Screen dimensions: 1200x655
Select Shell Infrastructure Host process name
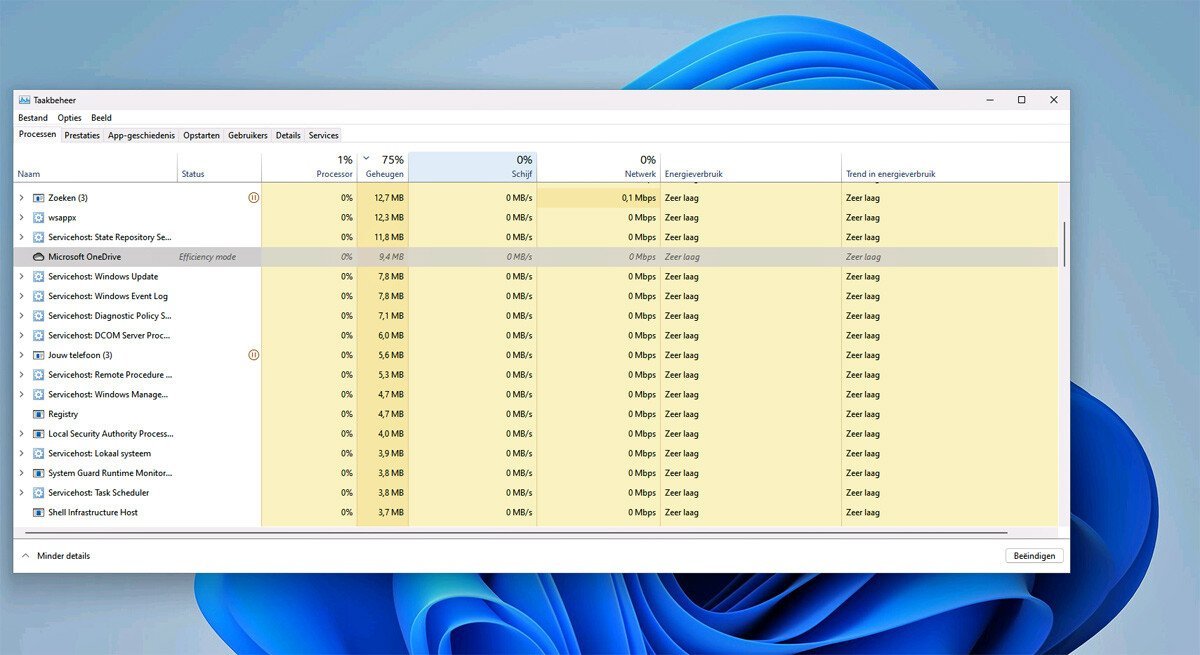click(93, 512)
